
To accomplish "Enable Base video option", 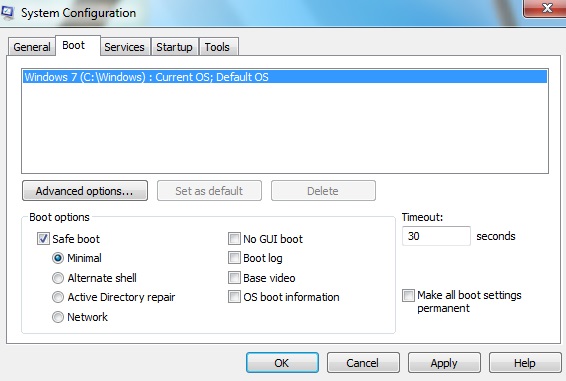I will click(x=234, y=278).
